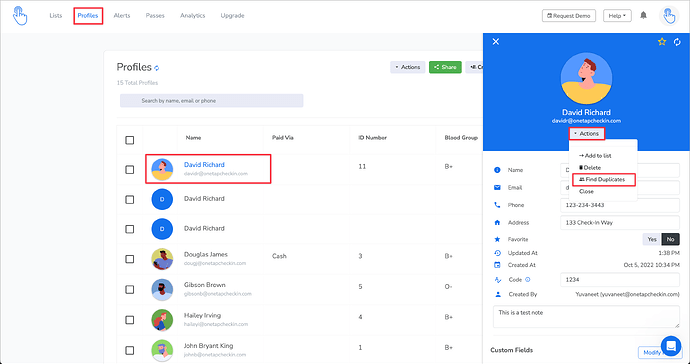Screen dimensions: 690x364
Task: Click the green Share button
Action: coord(445,67)
